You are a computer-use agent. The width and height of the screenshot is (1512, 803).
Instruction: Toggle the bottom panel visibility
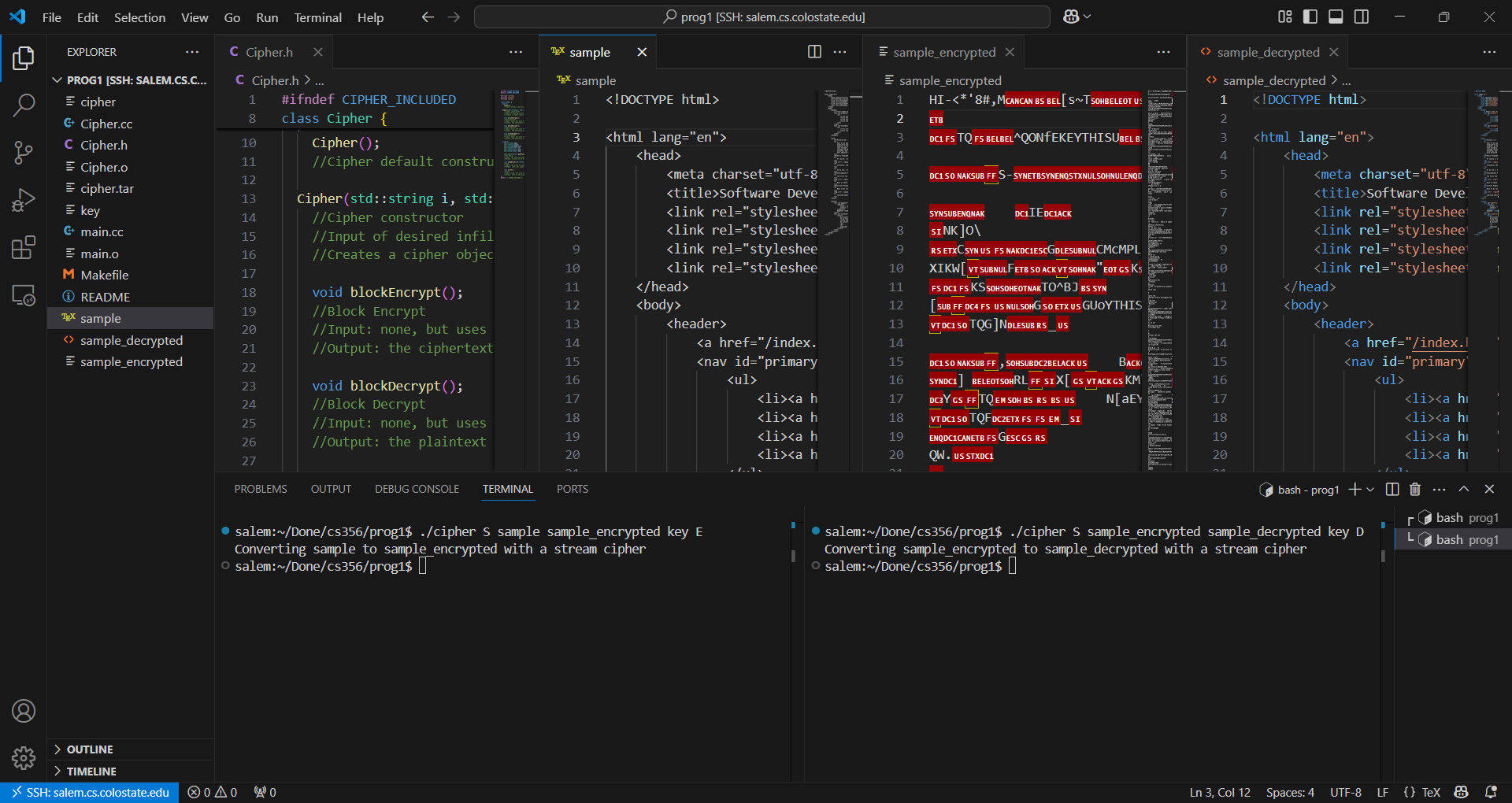coord(1336,16)
